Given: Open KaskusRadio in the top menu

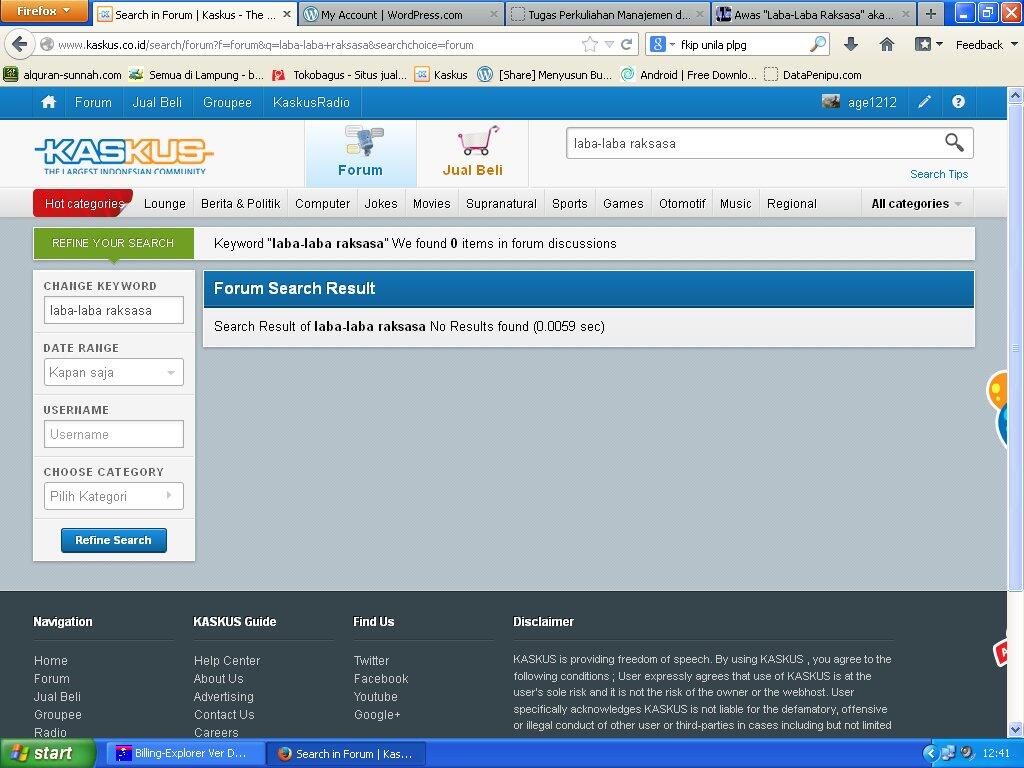Looking at the screenshot, I should pyautogui.click(x=312, y=103).
